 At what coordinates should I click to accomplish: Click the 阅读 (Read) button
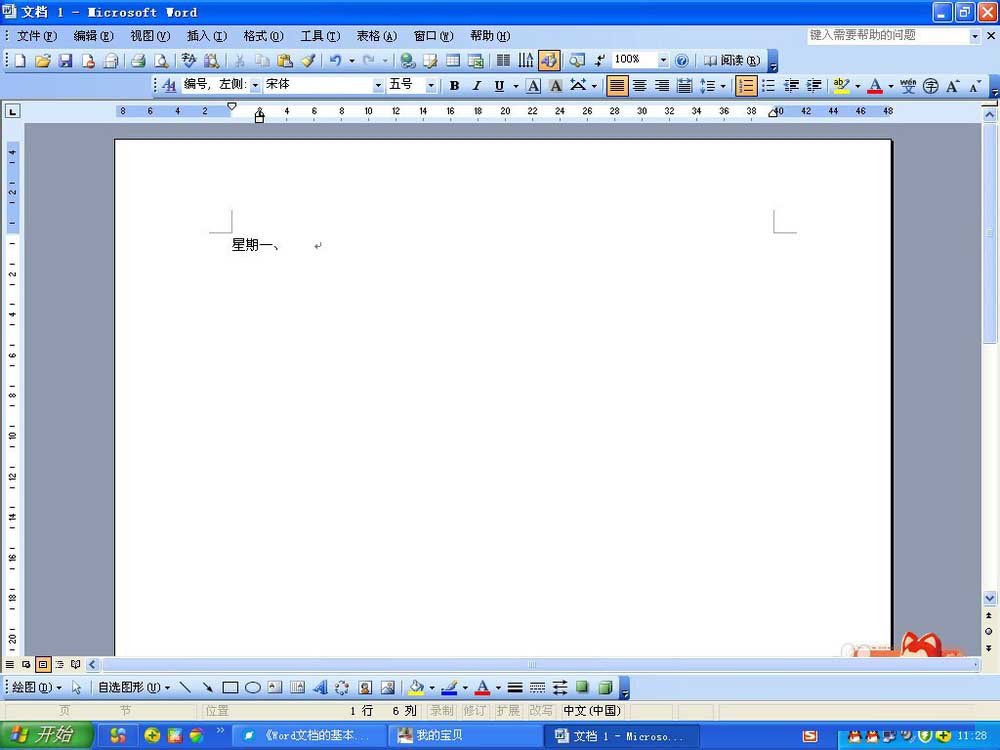(x=731, y=61)
